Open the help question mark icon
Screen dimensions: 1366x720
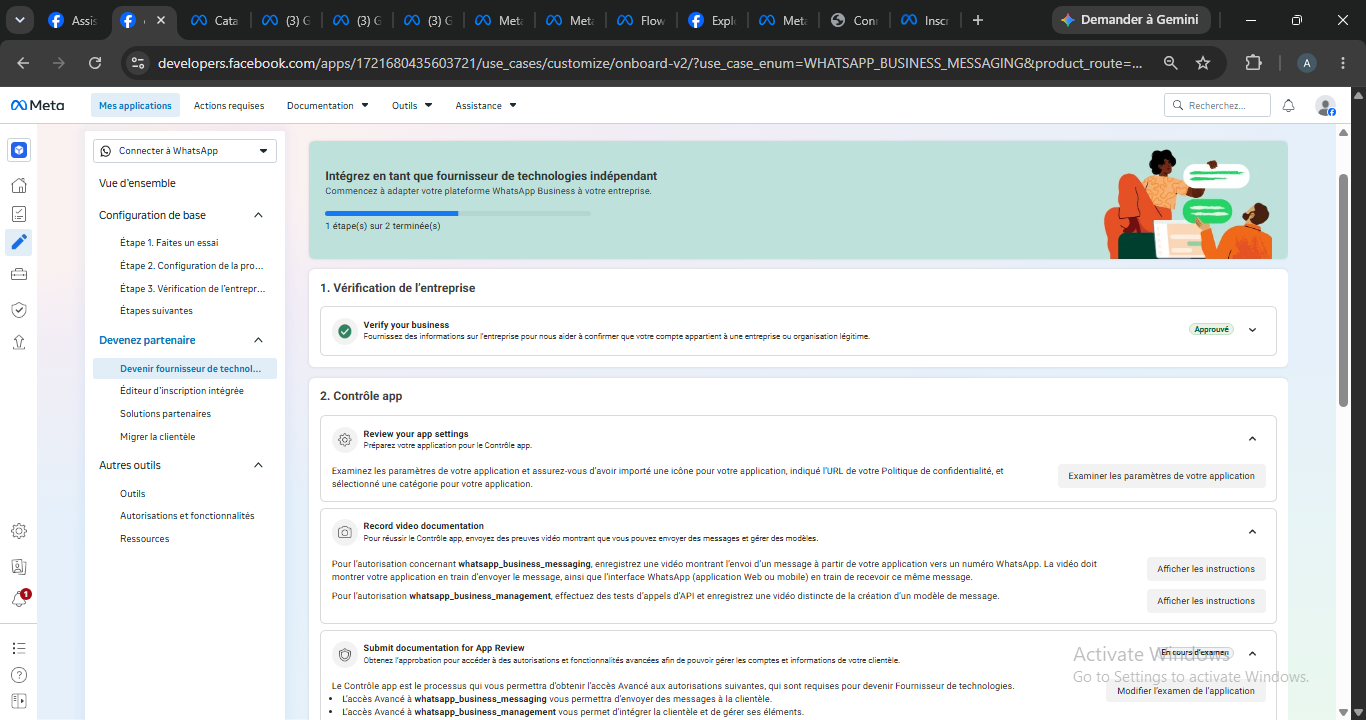coord(19,675)
